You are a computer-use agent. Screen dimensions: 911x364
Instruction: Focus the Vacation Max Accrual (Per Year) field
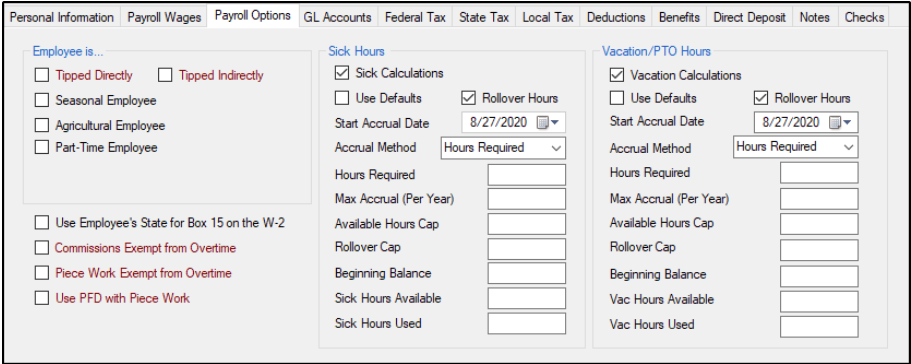[x=819, y=199]
